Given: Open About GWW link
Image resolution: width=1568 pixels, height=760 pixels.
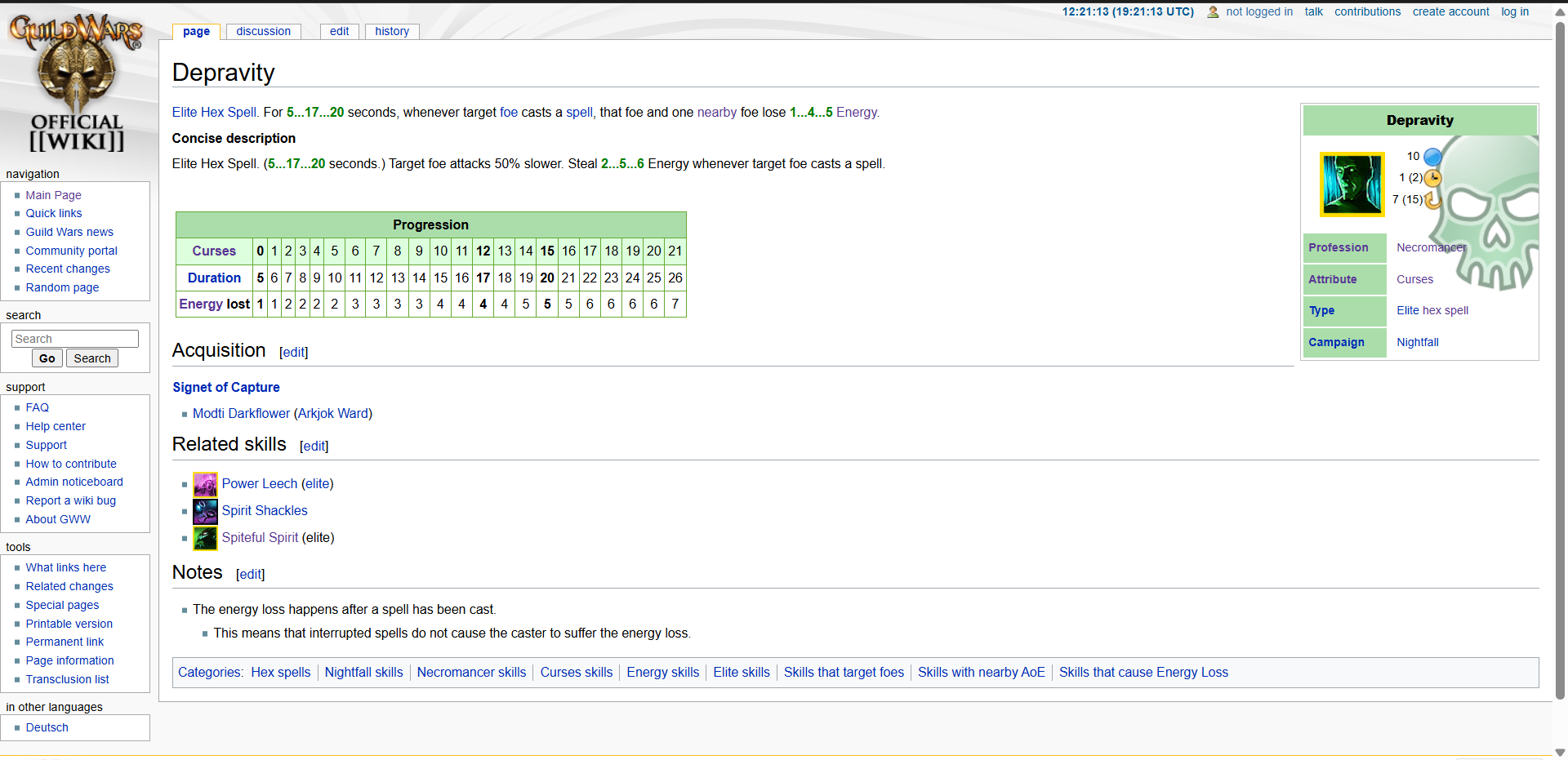Looking at the screenshot, I should [58, 520].
